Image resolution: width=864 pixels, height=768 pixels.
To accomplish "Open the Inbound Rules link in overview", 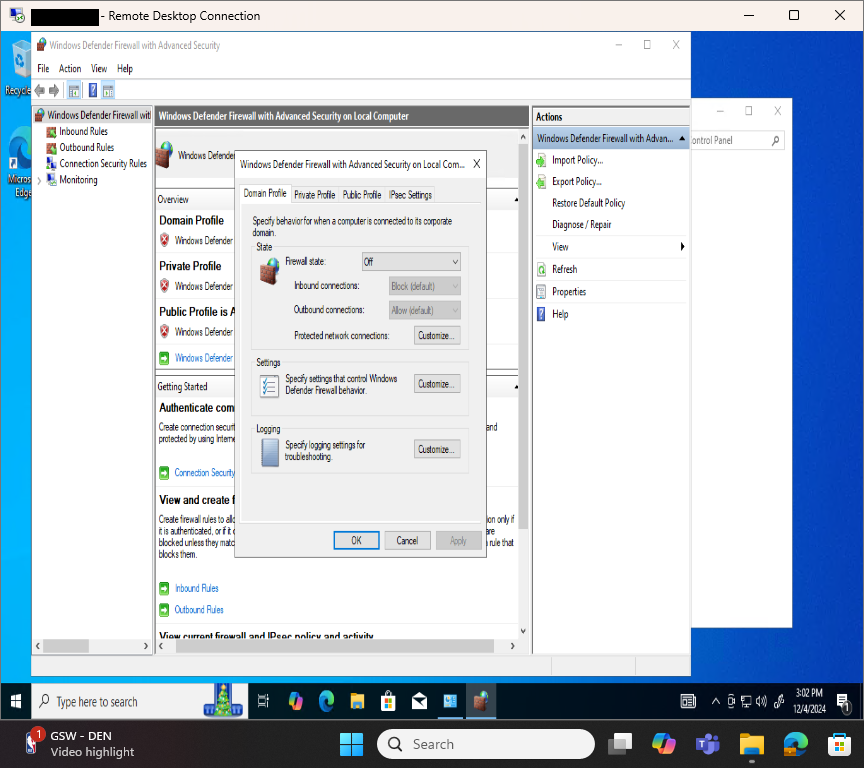I will [197, 588].
